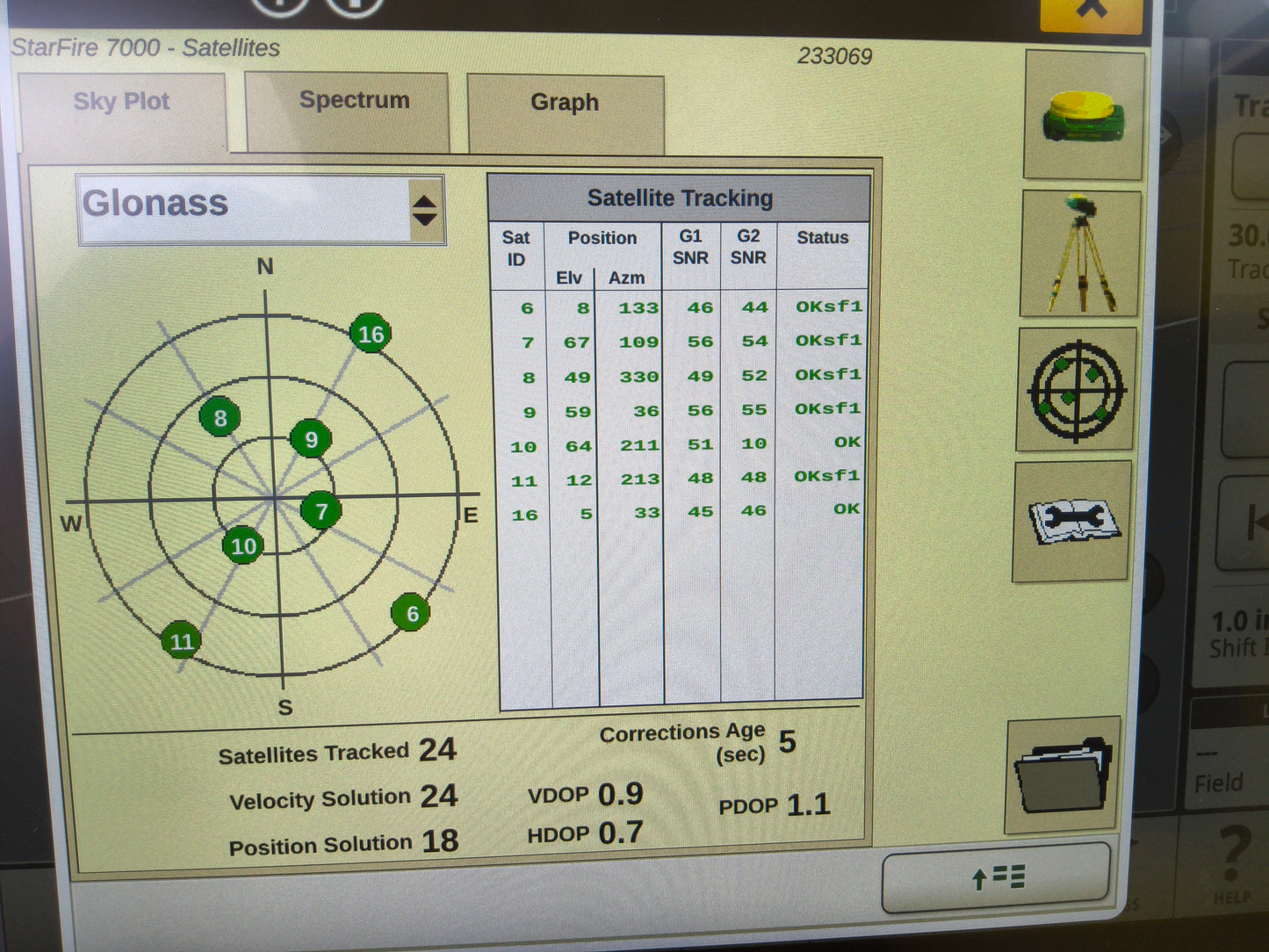1269x952 pixels.
Task: Switch to the Spectrum tab
Action: point(349,111)
